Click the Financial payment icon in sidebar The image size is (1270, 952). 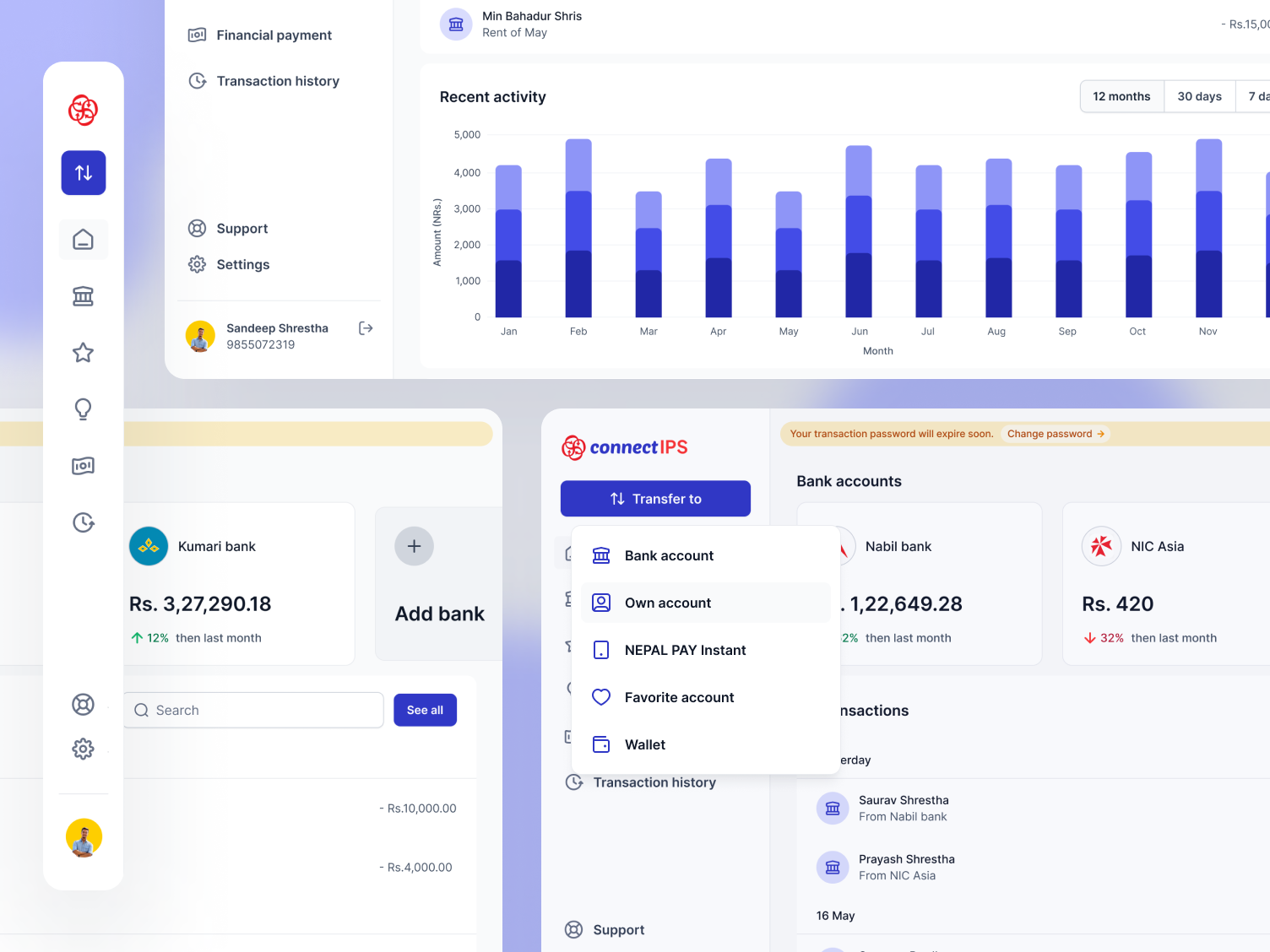click(83, 465)
